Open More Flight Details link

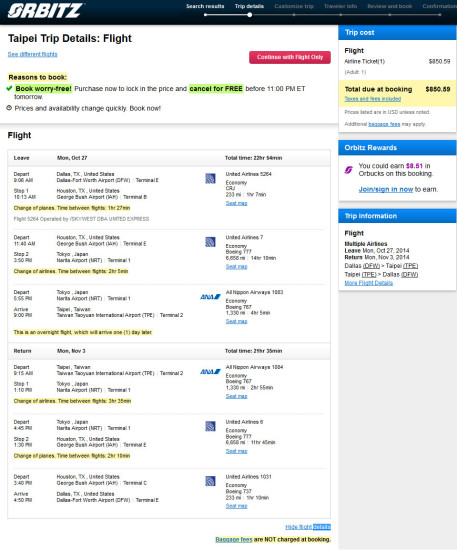coord(369,283)
